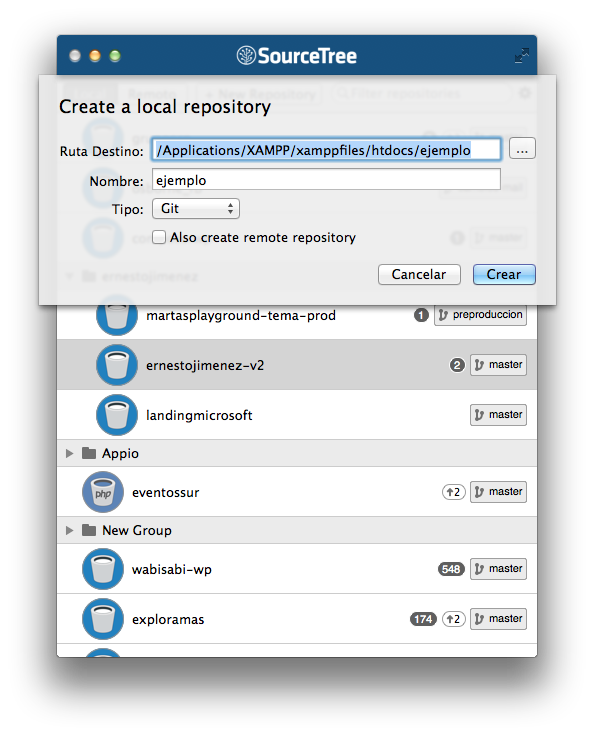Select the wabisabi-wp repository name

[172, 569]
